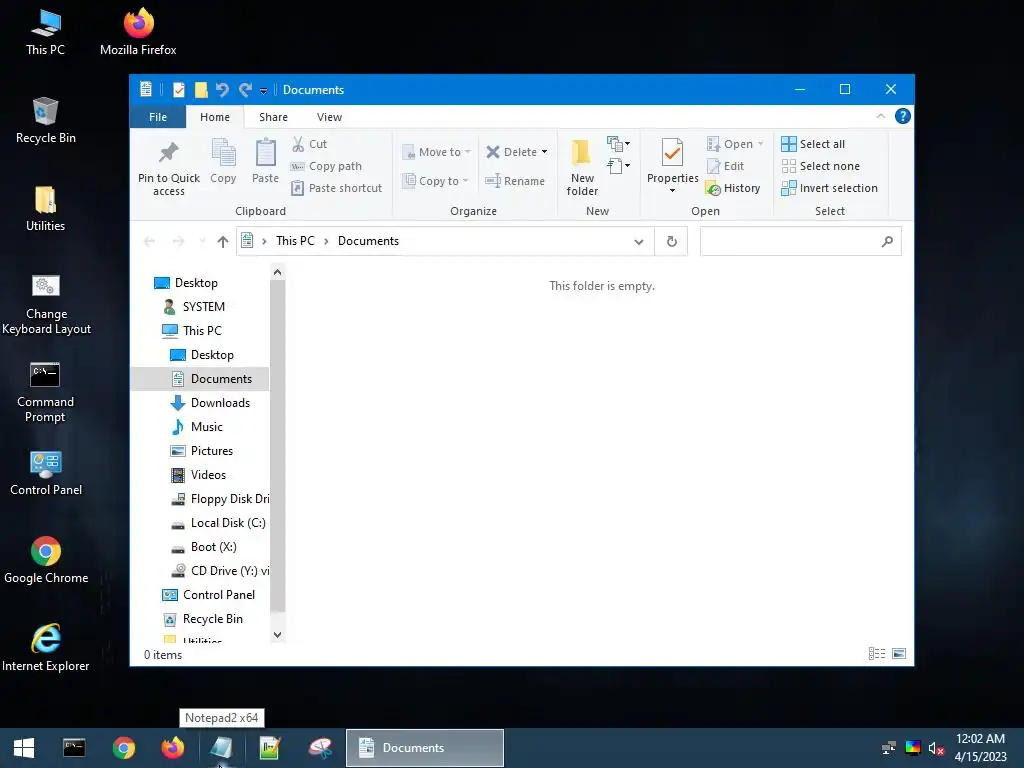Switch to the Share ribbon tab
The height and width of the screenshot is (768, 1024).
(273, 117)
